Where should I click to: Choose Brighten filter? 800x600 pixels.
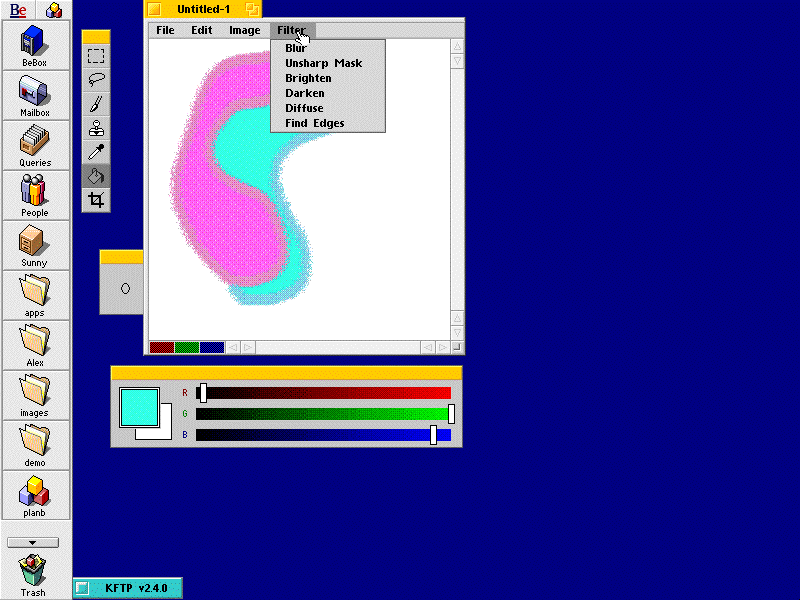click(328, 78)
